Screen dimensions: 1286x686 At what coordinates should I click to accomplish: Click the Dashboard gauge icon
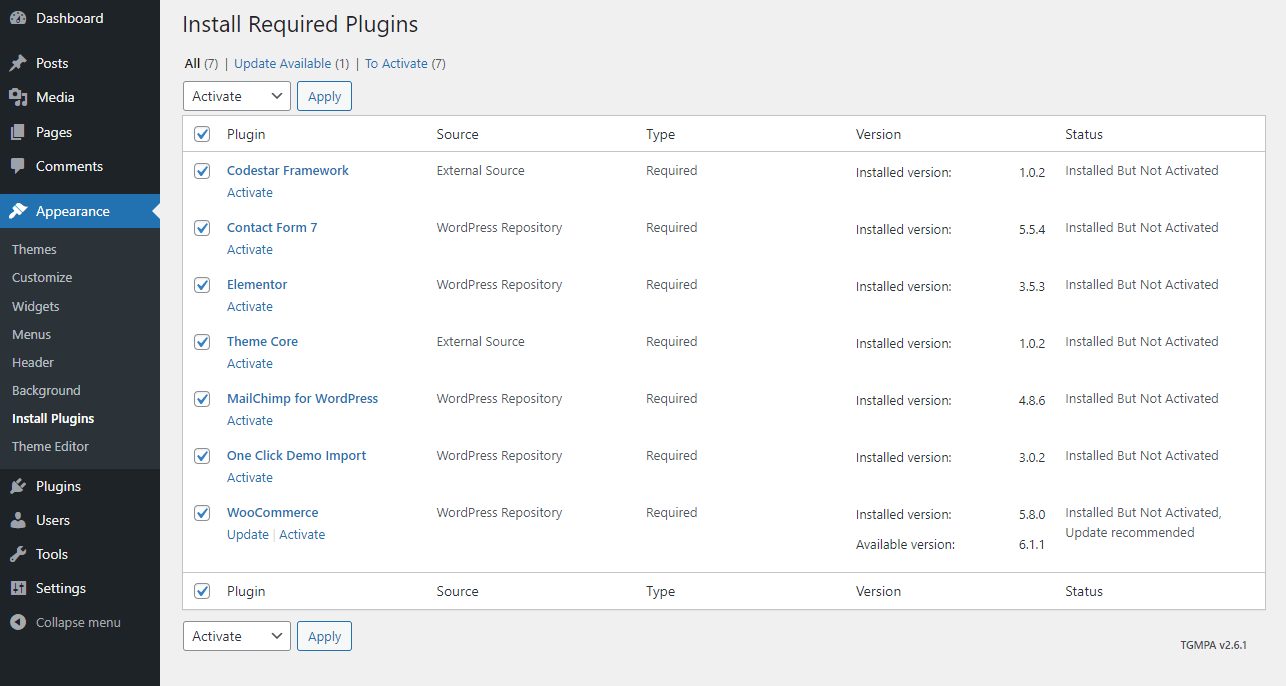[18, 18]
